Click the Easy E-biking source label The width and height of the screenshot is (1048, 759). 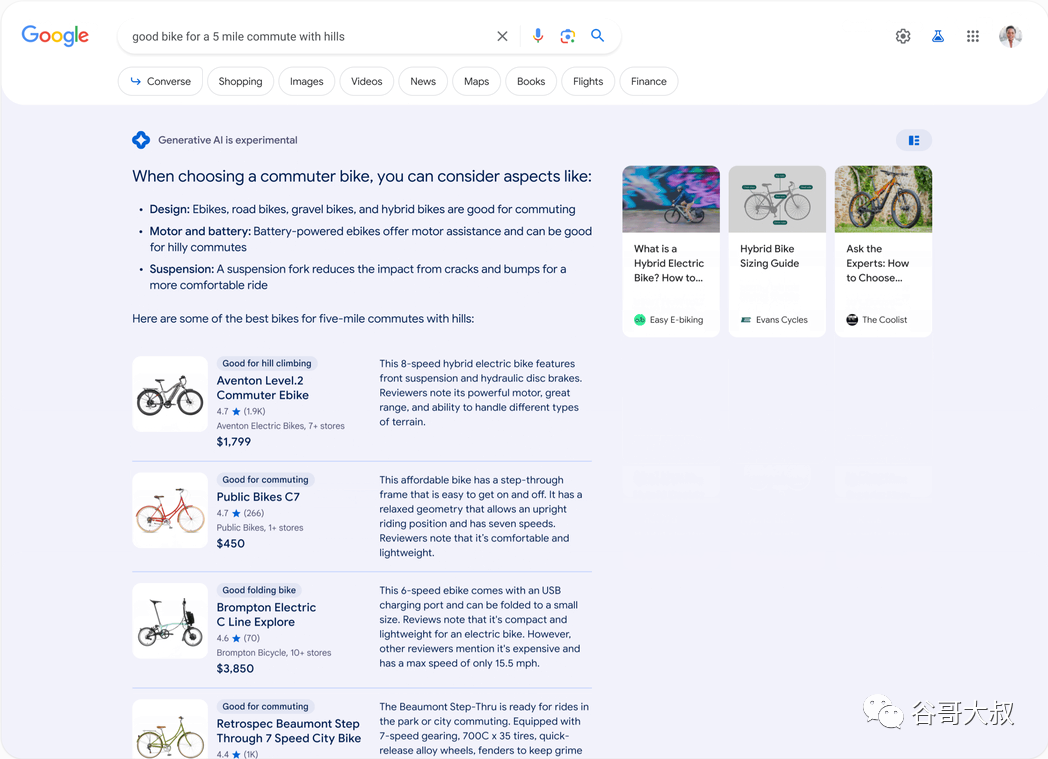pyautogui.click(x=668, y=320)
